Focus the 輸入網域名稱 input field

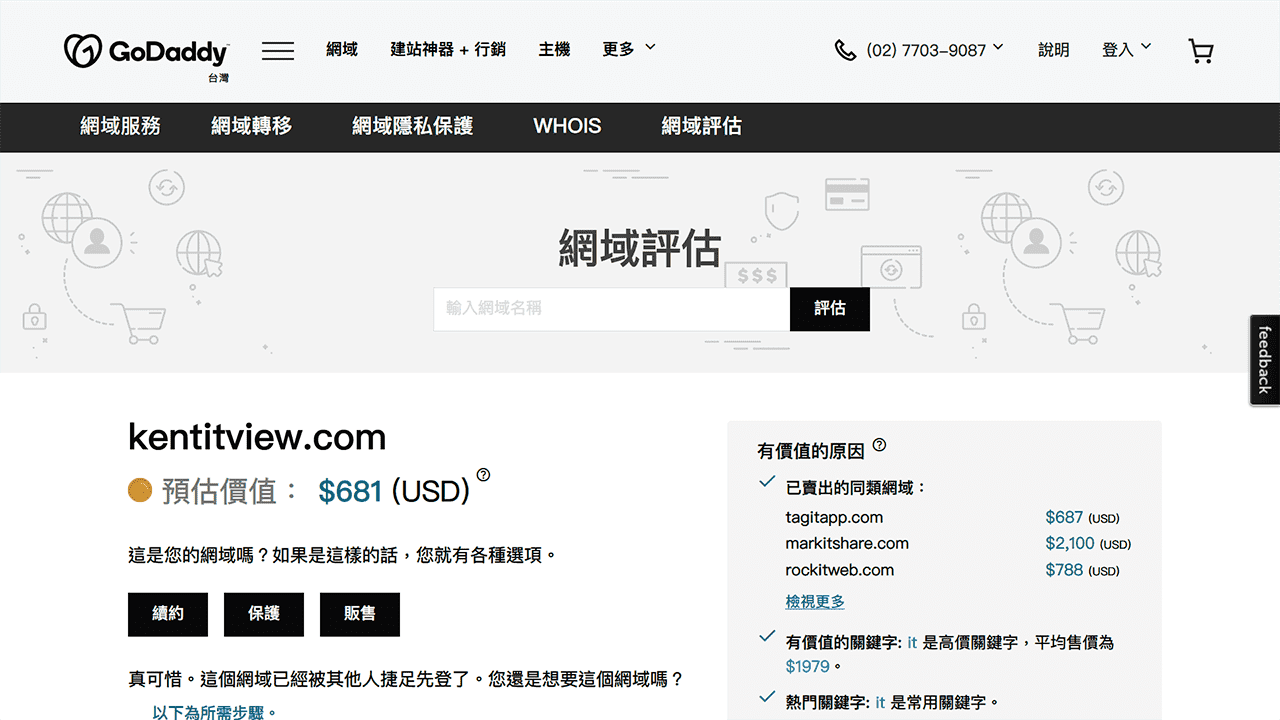[611, 309]
